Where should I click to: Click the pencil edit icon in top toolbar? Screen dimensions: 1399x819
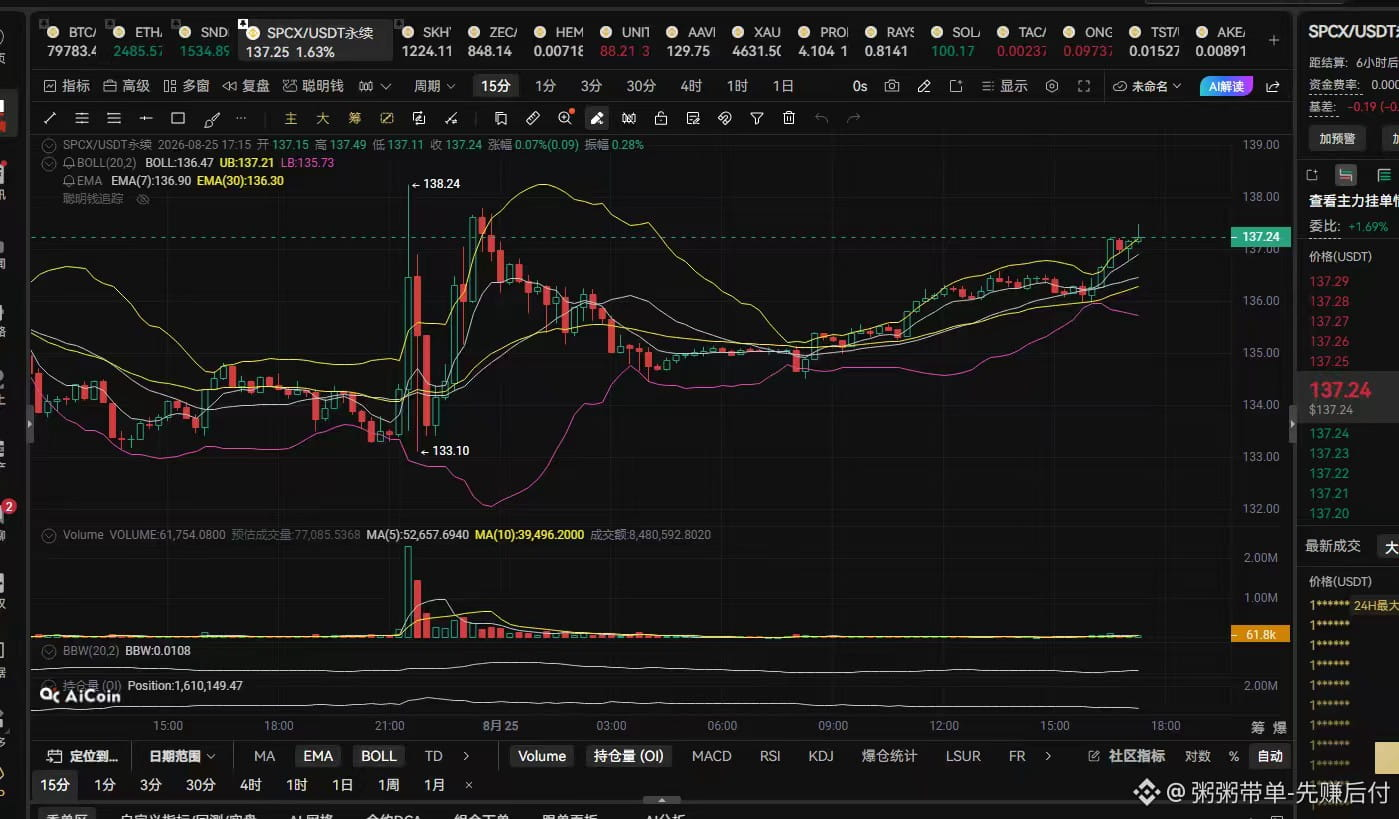pos(924,86)
